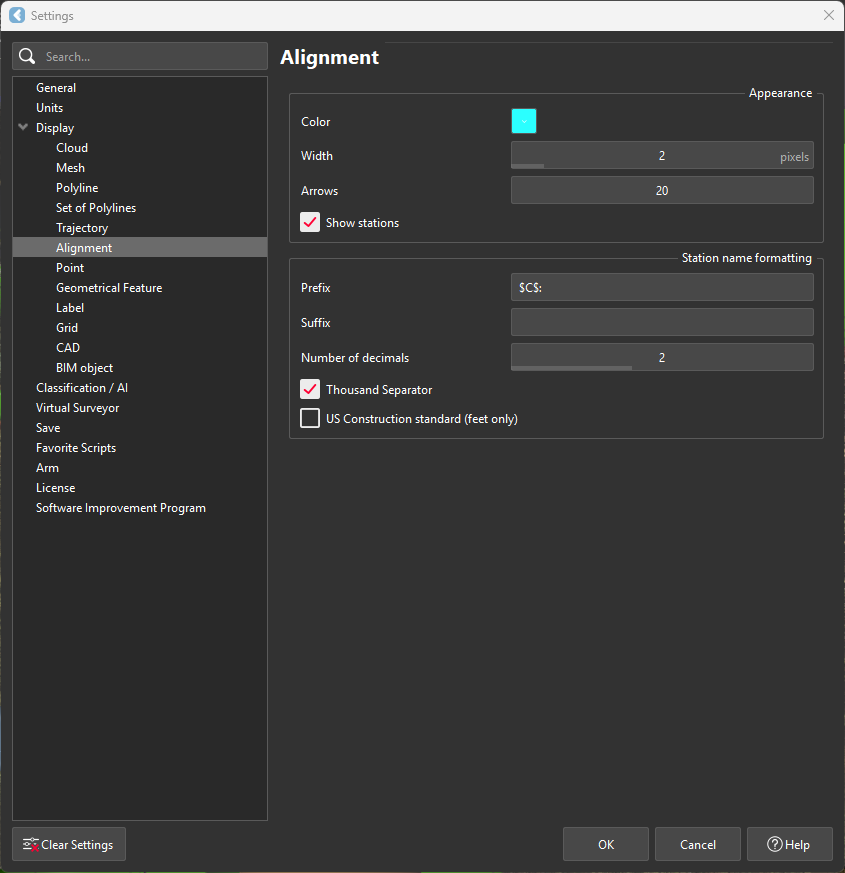Click the Prefix input field
Viewport: 845px width, 873px height.
661,288
